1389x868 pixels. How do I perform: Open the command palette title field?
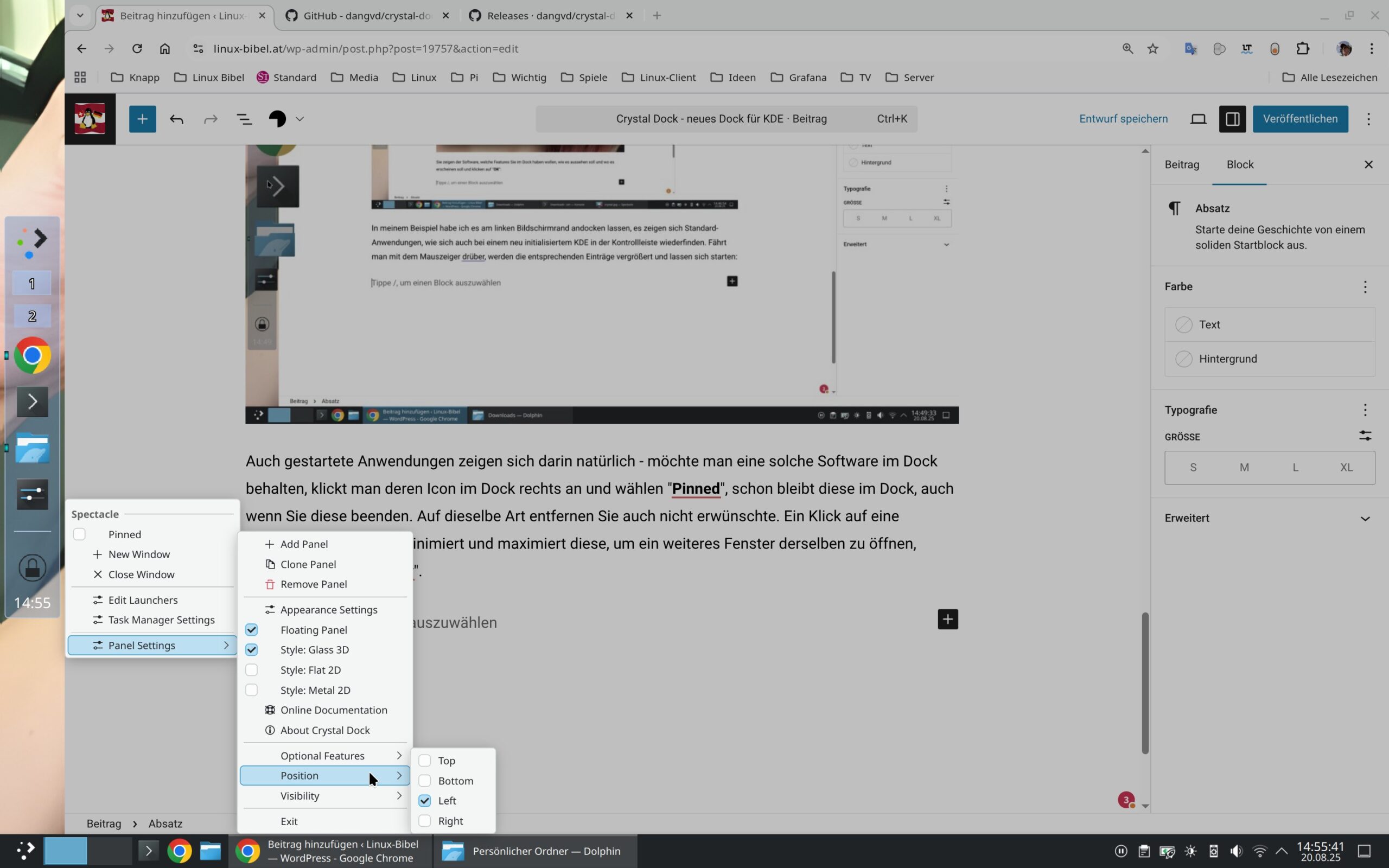pos(726,119)
